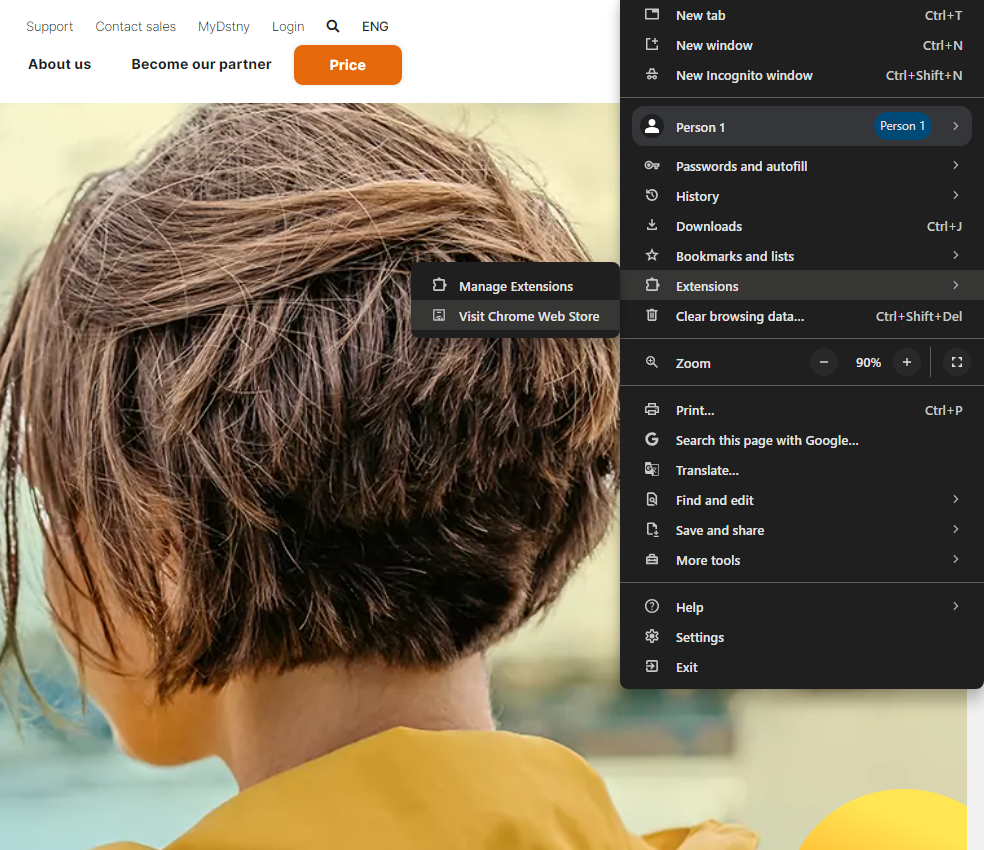The image size is (984, 850).
Task: Expand the History submenu arrow
Action: point(955,195)
